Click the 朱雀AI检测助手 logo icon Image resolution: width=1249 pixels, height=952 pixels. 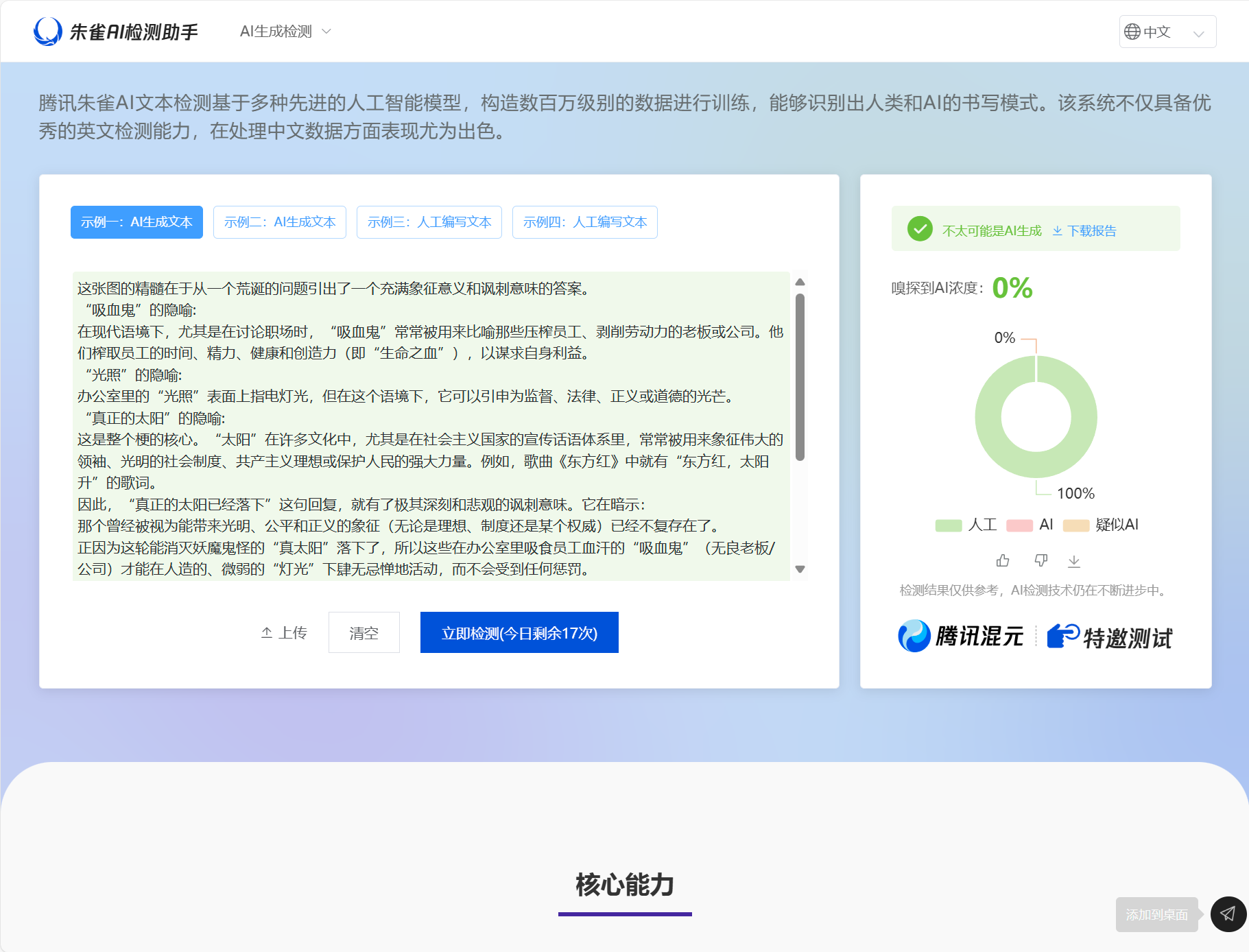click(48, 32)
